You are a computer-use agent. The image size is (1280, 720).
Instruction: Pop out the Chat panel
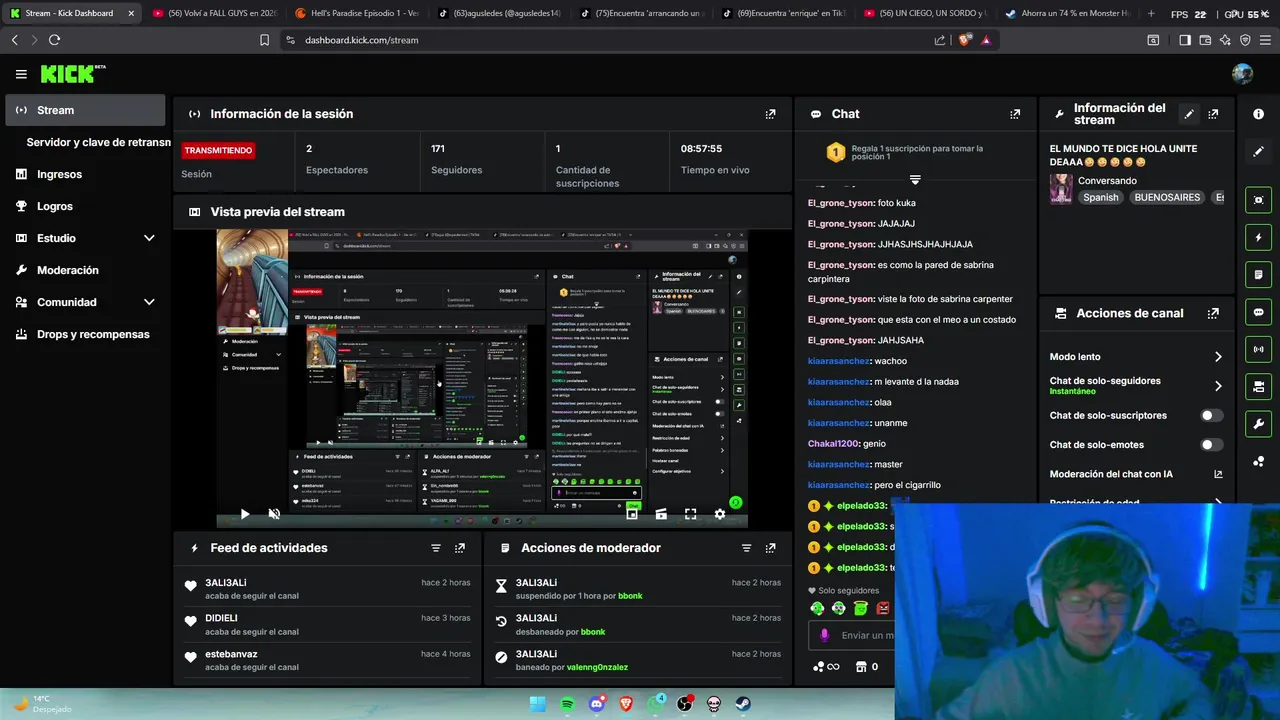point(1015,114)
